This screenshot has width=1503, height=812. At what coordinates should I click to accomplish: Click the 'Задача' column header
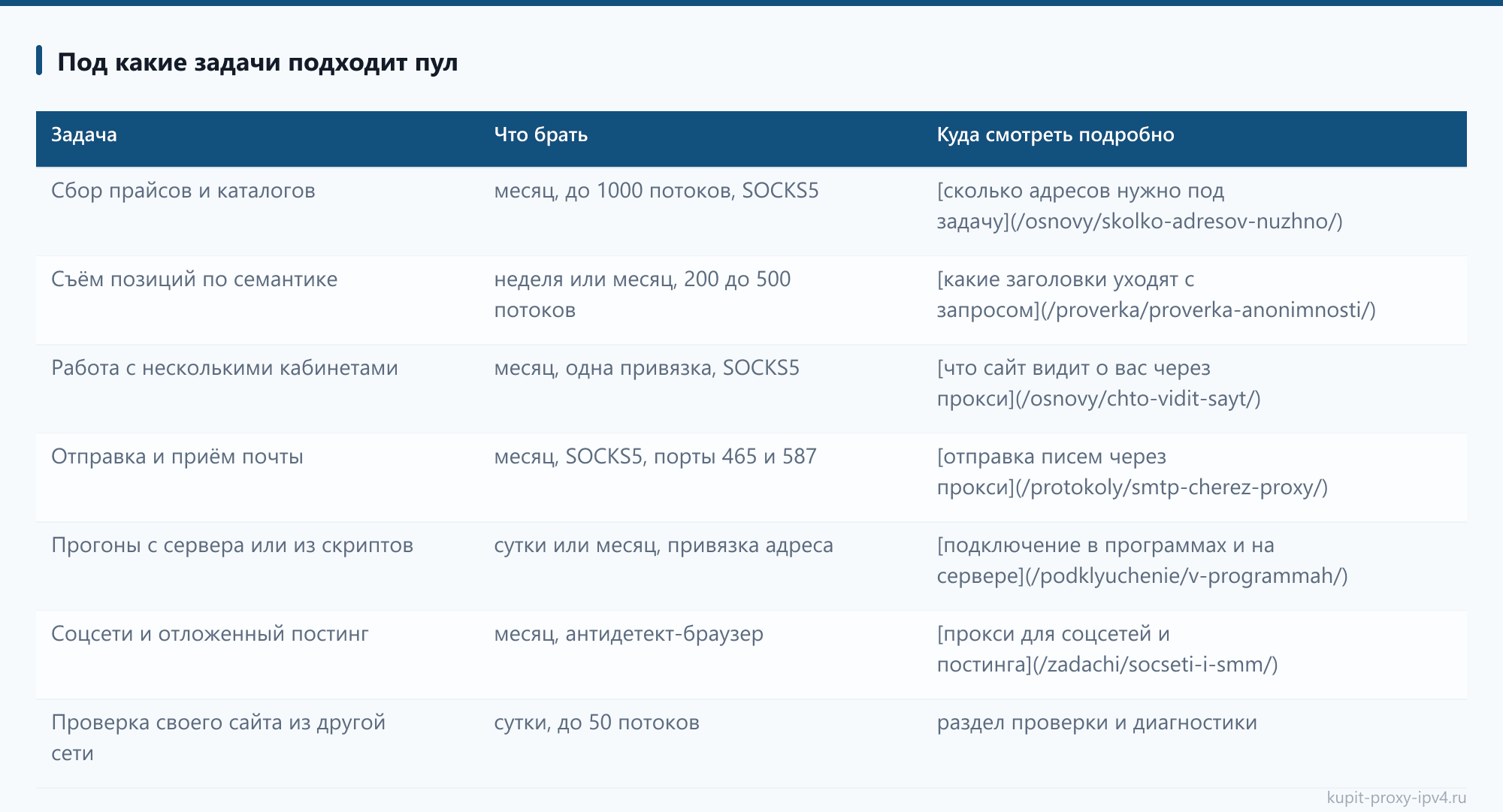point(257,138)
